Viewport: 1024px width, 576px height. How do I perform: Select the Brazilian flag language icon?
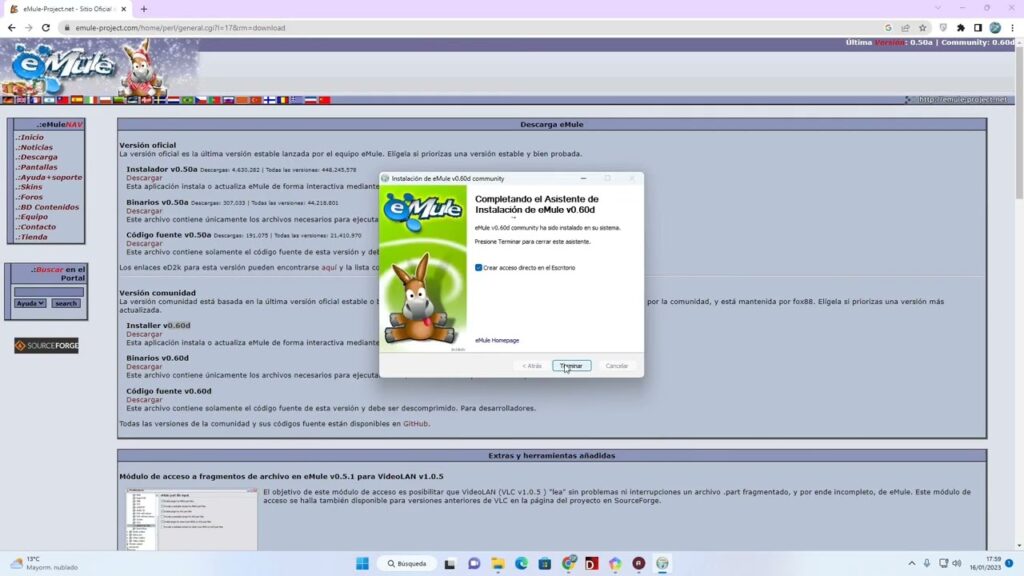click(x=187, y=100)
